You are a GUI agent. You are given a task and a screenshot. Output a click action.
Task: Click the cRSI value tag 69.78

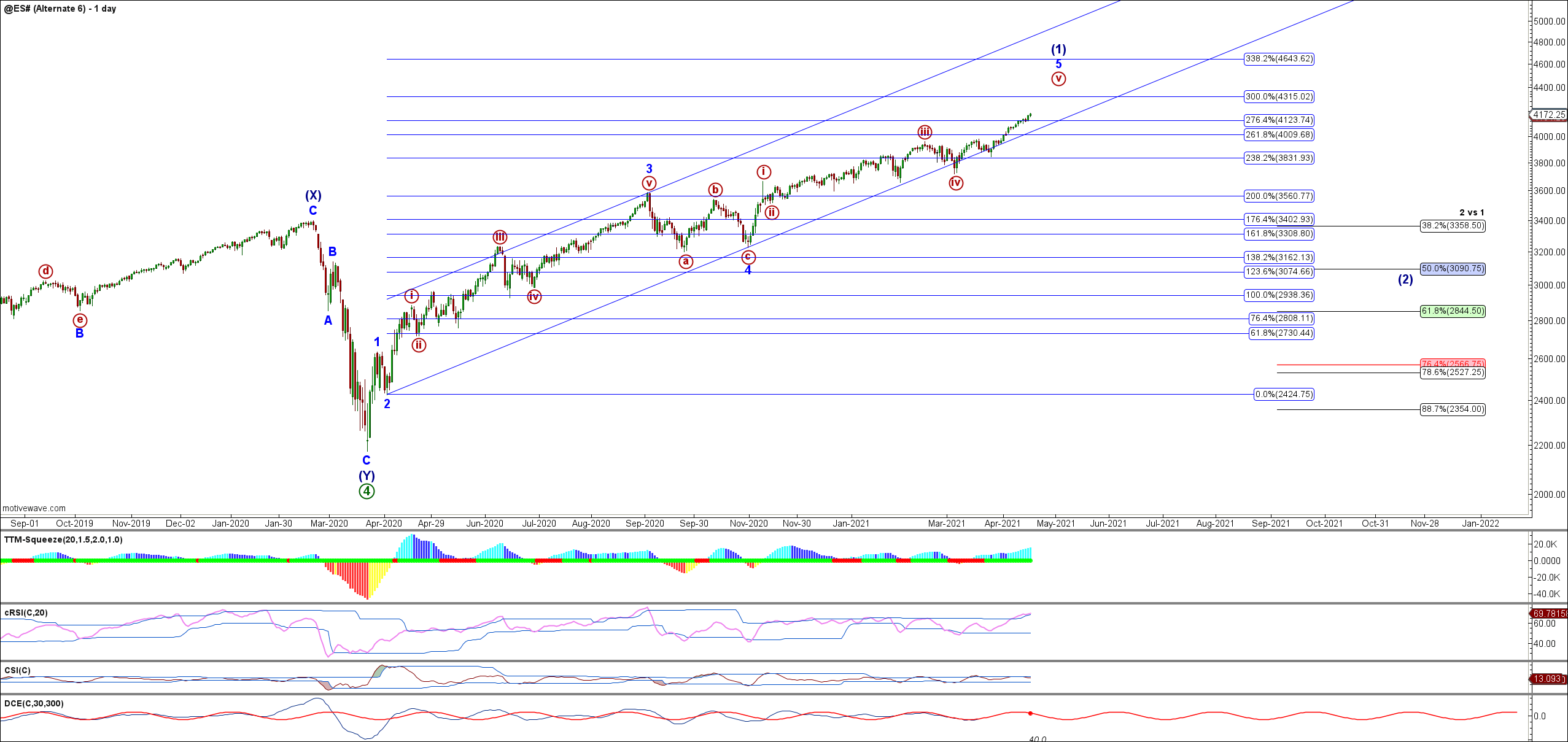coord(1548,613)
